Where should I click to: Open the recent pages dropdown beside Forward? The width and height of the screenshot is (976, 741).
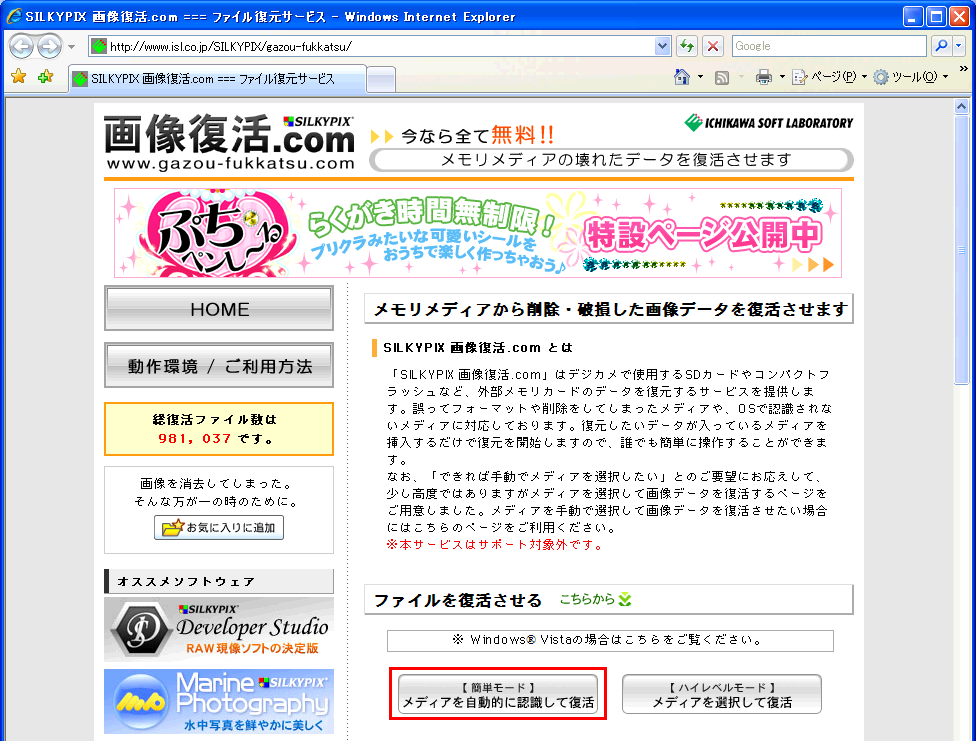(x=72, y=47)
